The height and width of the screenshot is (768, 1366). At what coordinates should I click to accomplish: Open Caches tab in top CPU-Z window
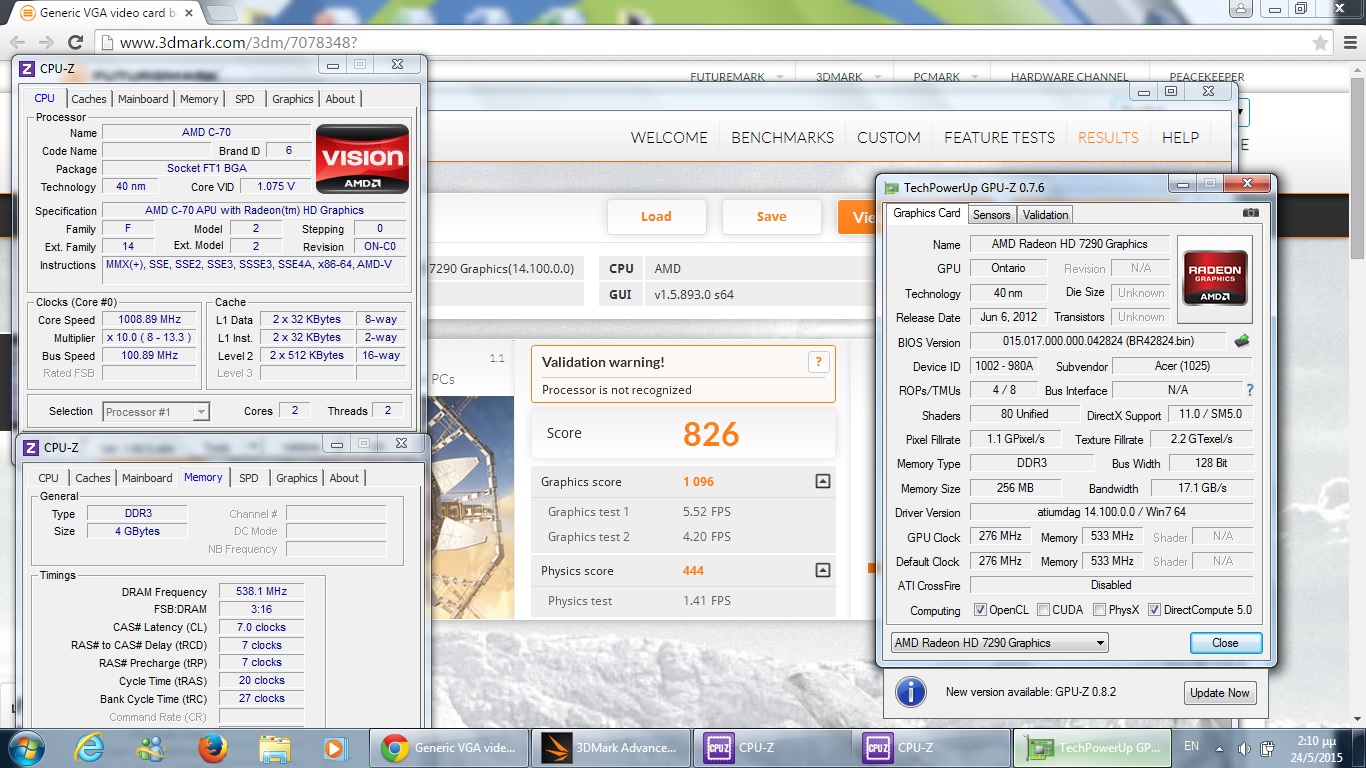click(88, 99)
